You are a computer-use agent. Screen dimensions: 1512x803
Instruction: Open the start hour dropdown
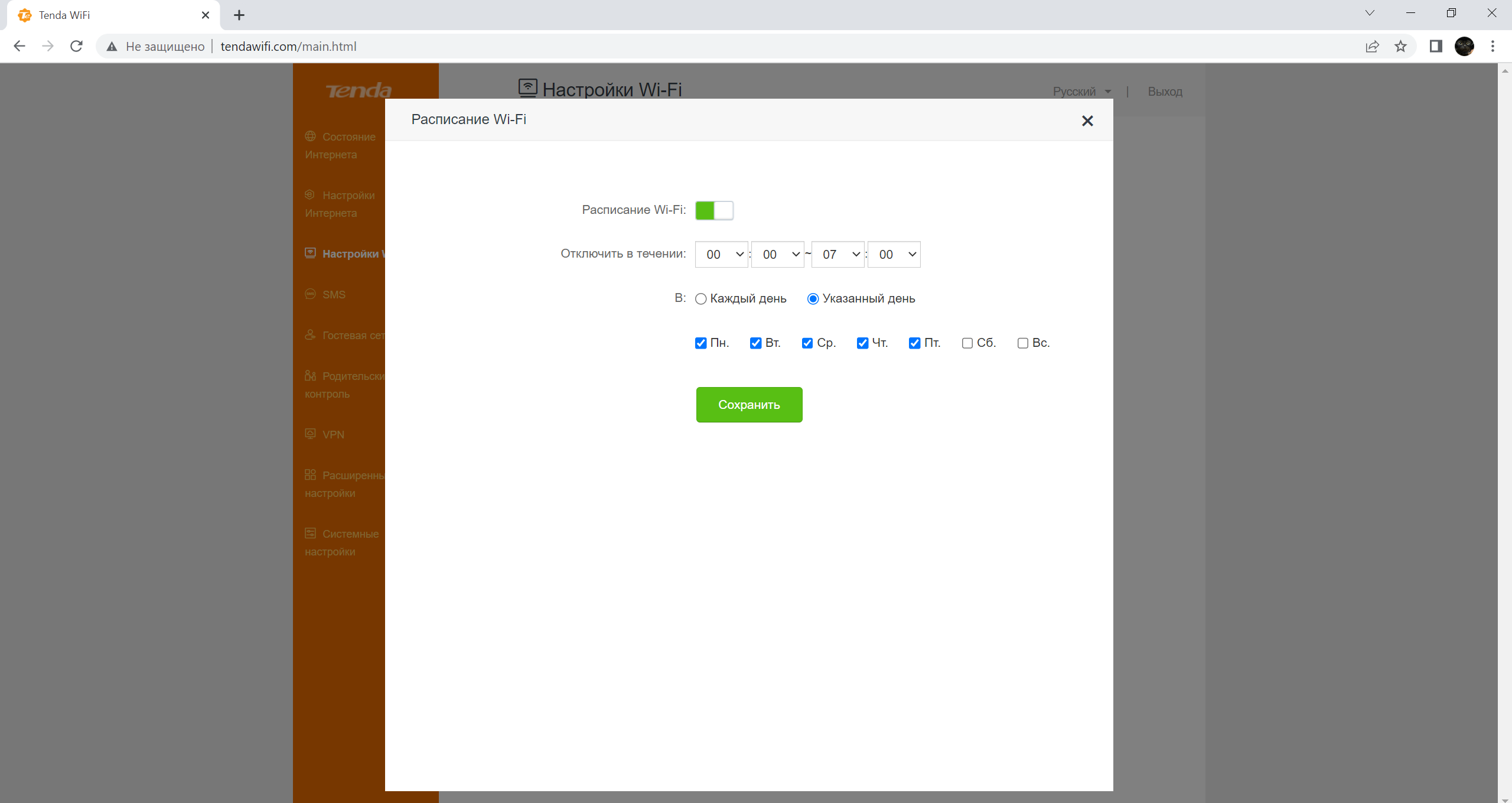click(721, 254)
